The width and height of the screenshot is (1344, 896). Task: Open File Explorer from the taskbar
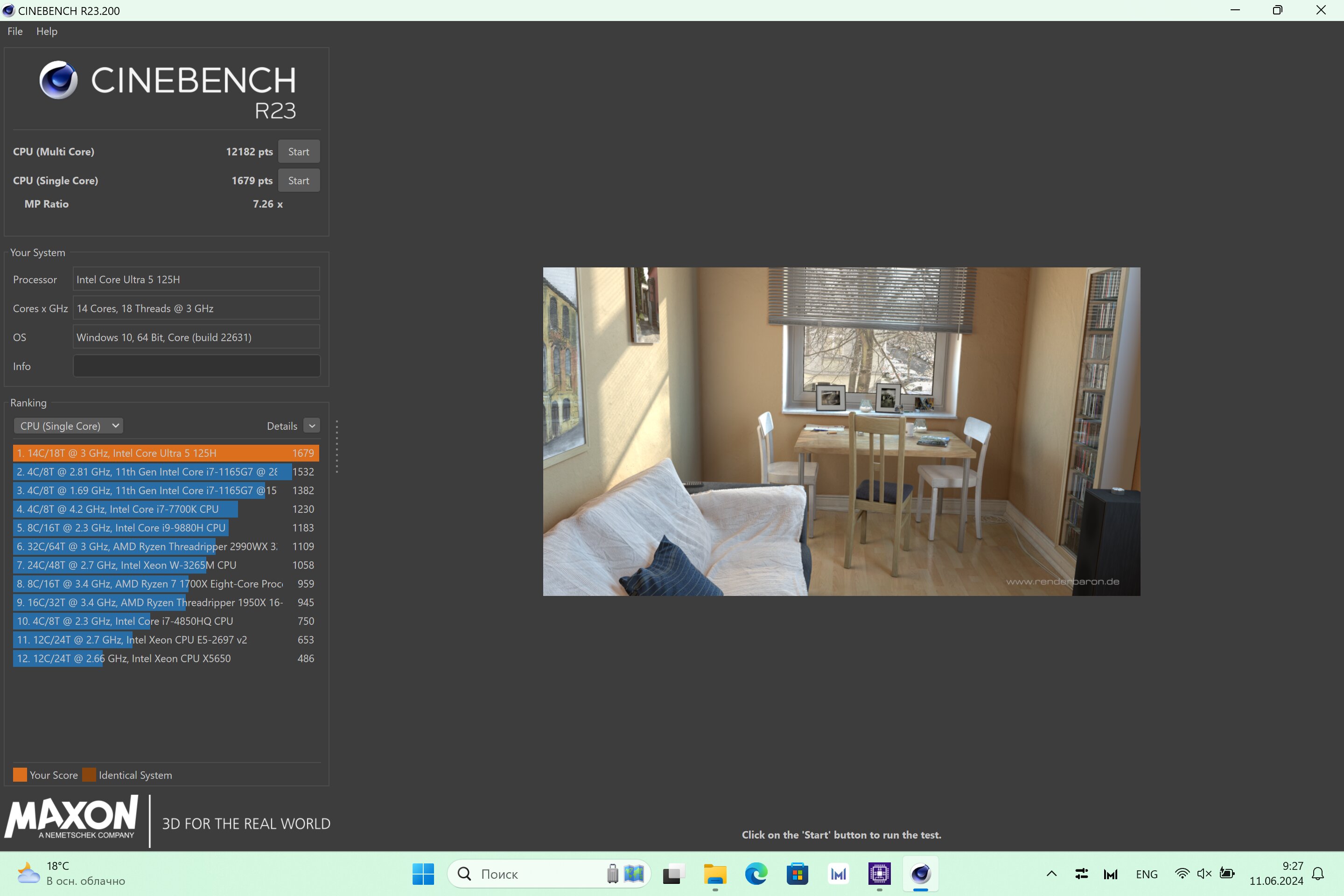tap(715, 874)
